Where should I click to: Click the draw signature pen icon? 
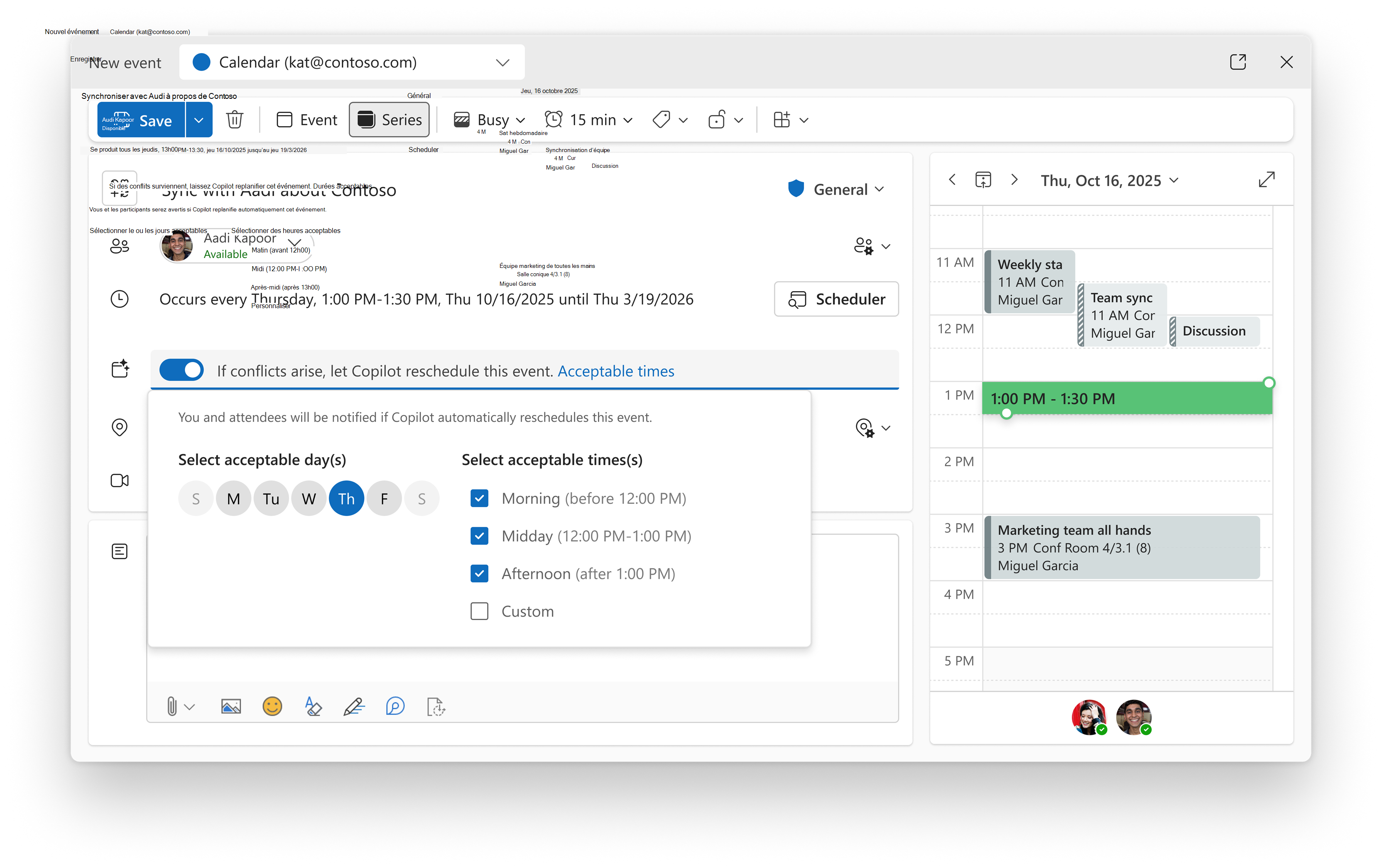coord(354,707)
